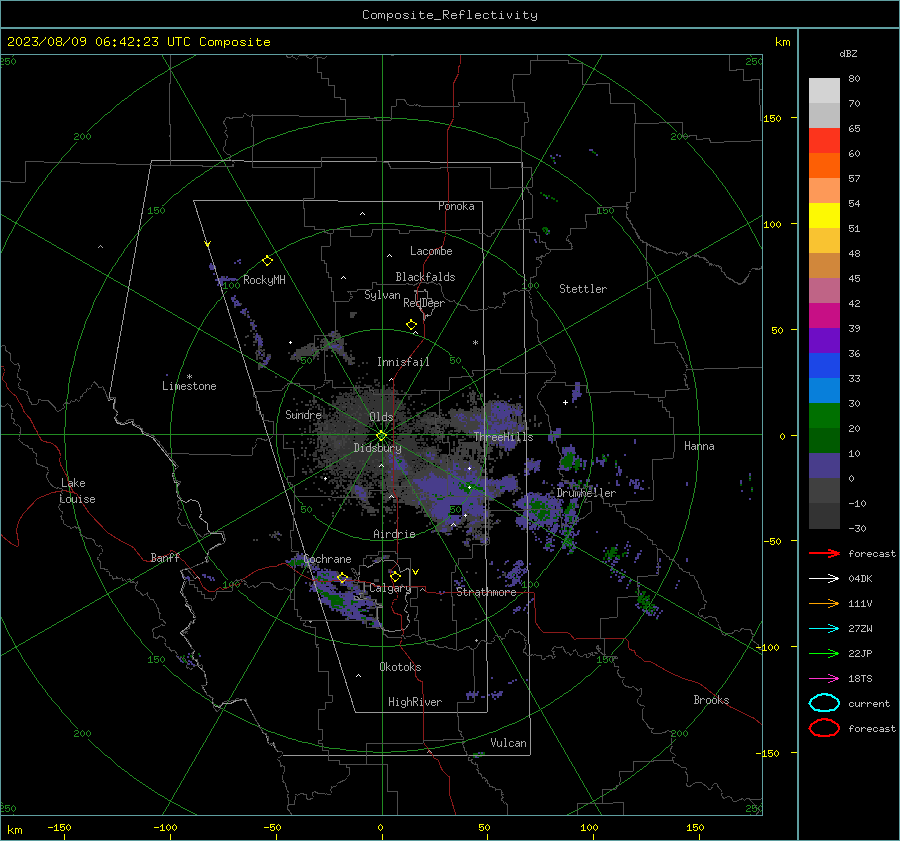Click the Hanna town label
This screenshot has height=841, width=900.
699,446
